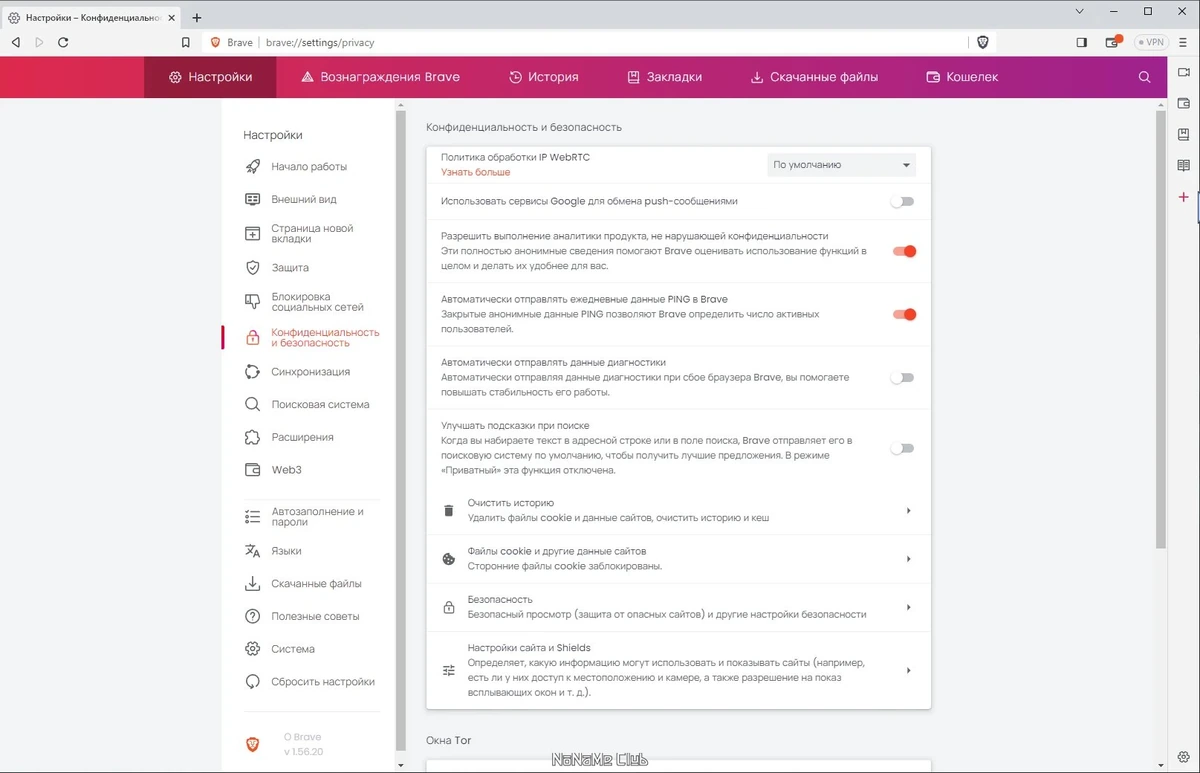Enable automatic diagnostic data sending switch
The image size is (1200, 773).
coord(903,378)
